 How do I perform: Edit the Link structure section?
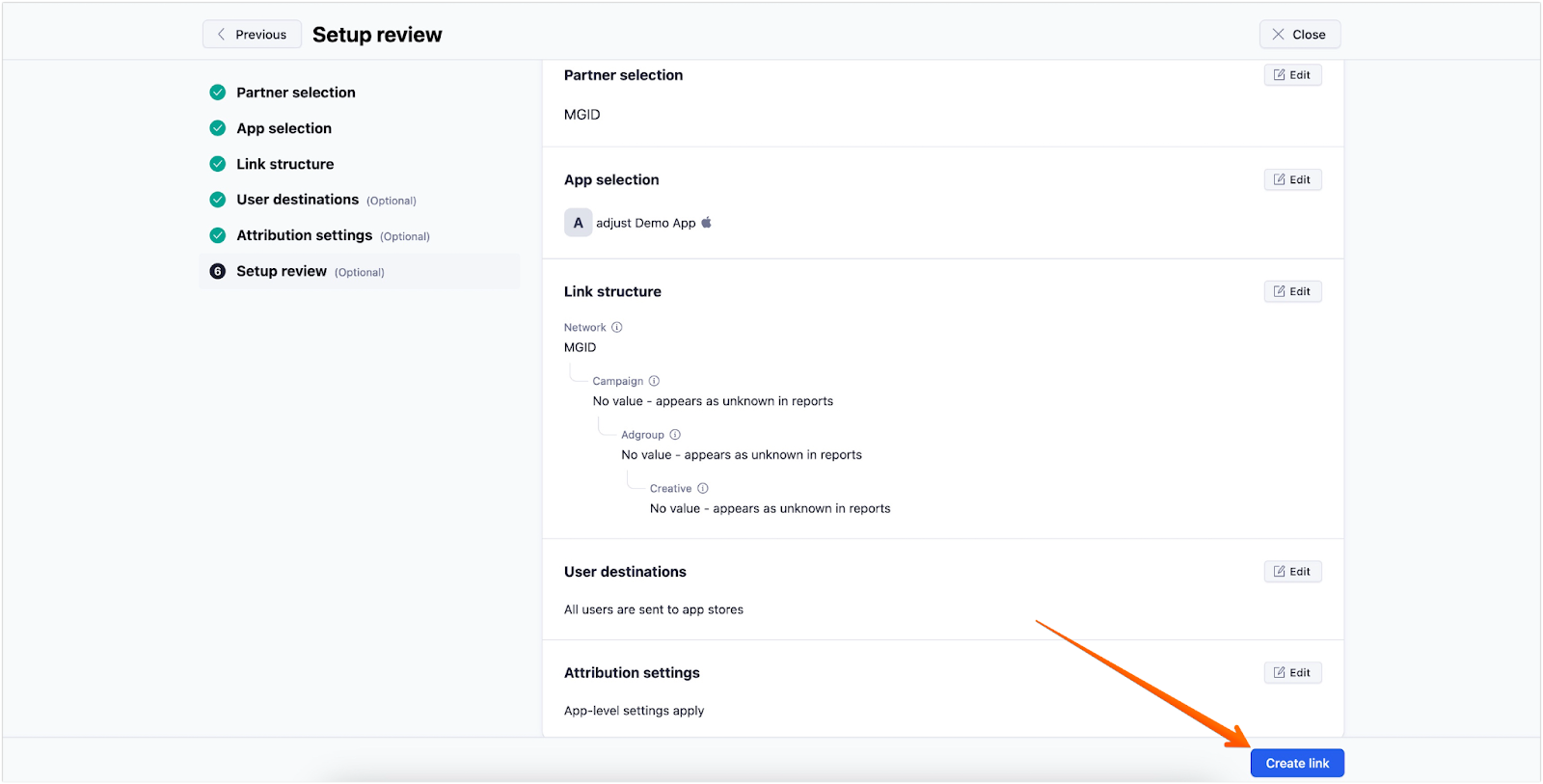click(1292, 292)
